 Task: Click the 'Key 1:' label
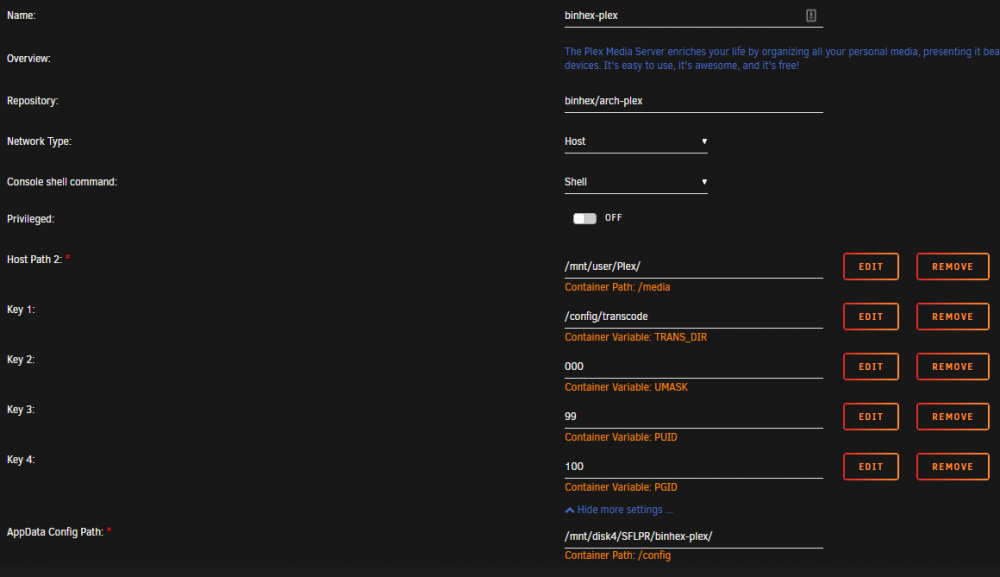point(21,310)
